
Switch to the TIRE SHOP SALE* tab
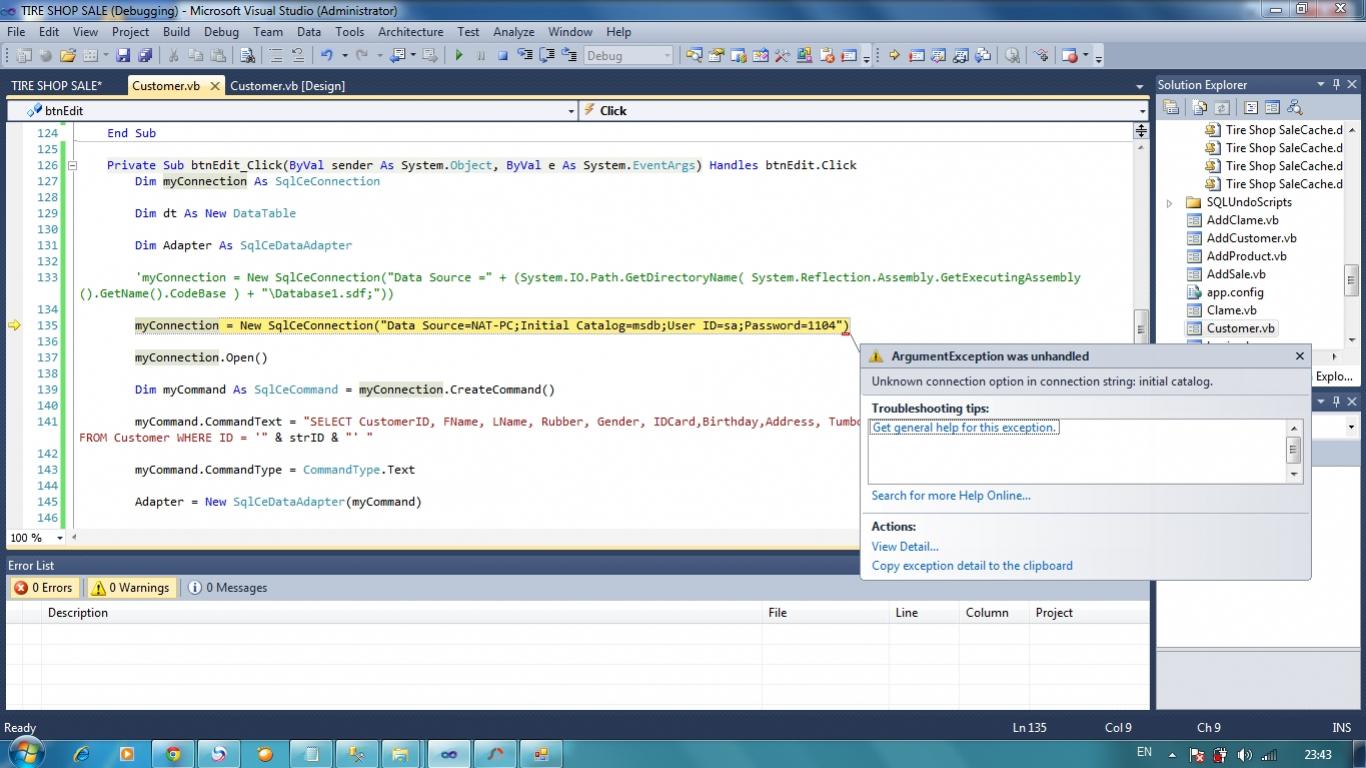[57, 86]
